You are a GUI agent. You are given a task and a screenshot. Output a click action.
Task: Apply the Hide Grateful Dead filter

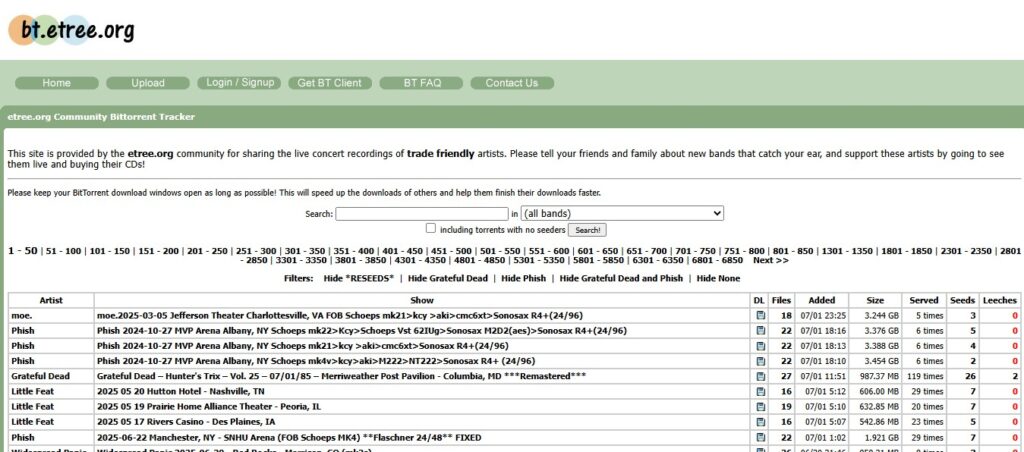click(448, 278)
